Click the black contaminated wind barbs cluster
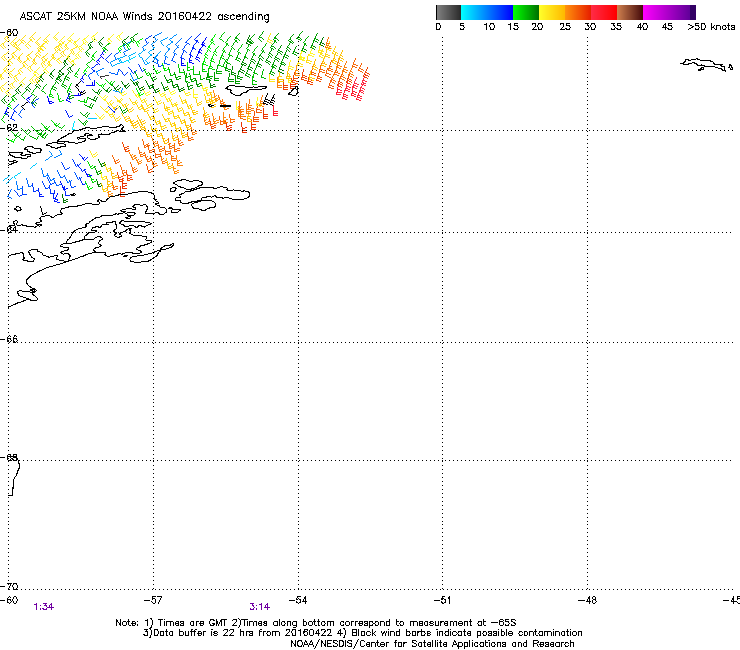 269,100
